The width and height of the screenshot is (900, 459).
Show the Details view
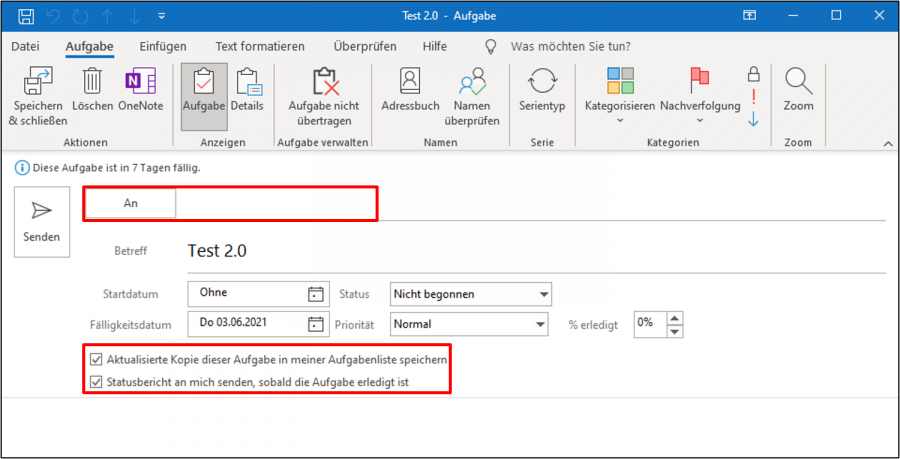[x=247, y=90]
